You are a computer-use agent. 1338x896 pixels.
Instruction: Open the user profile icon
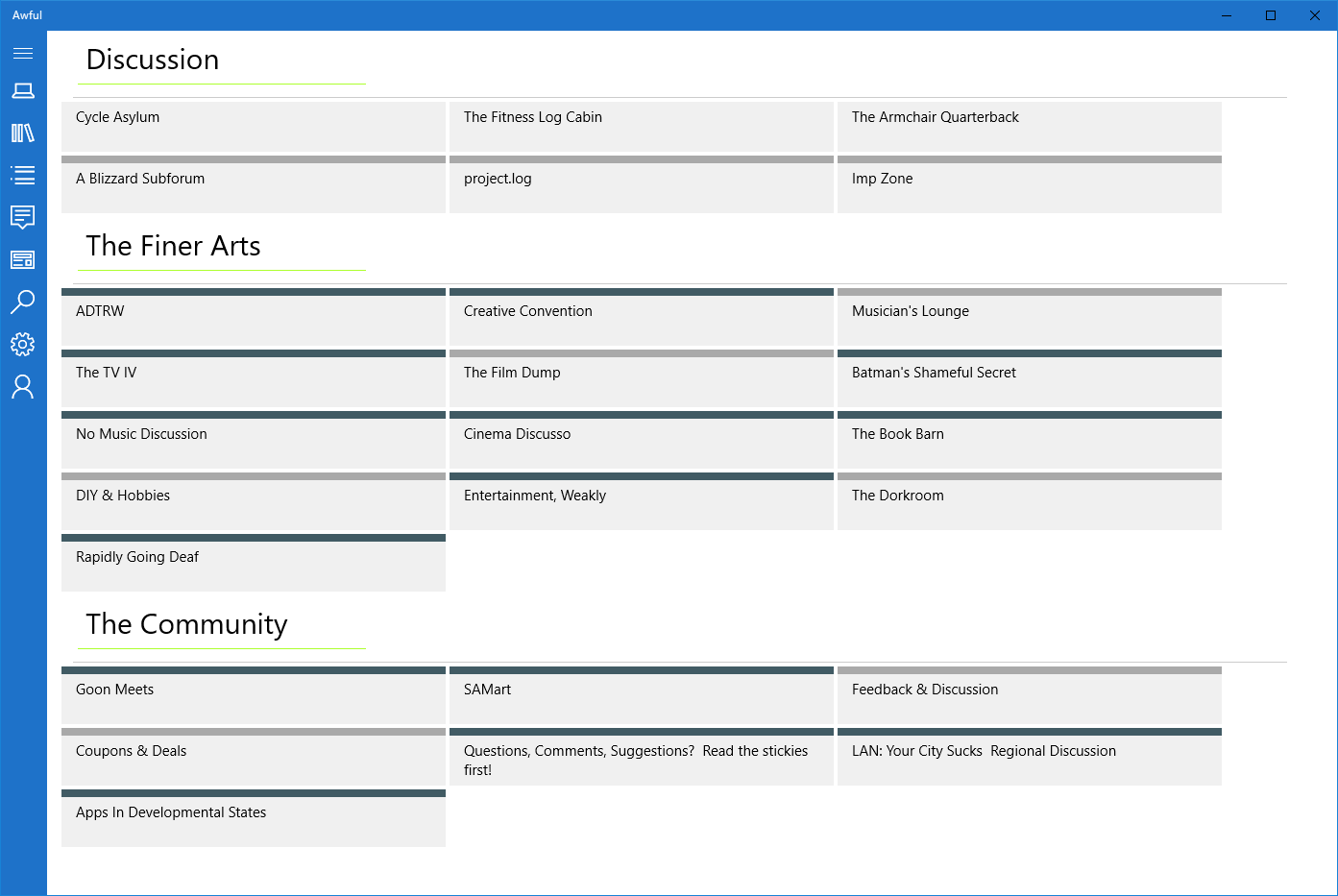click(x=23, y=386)
